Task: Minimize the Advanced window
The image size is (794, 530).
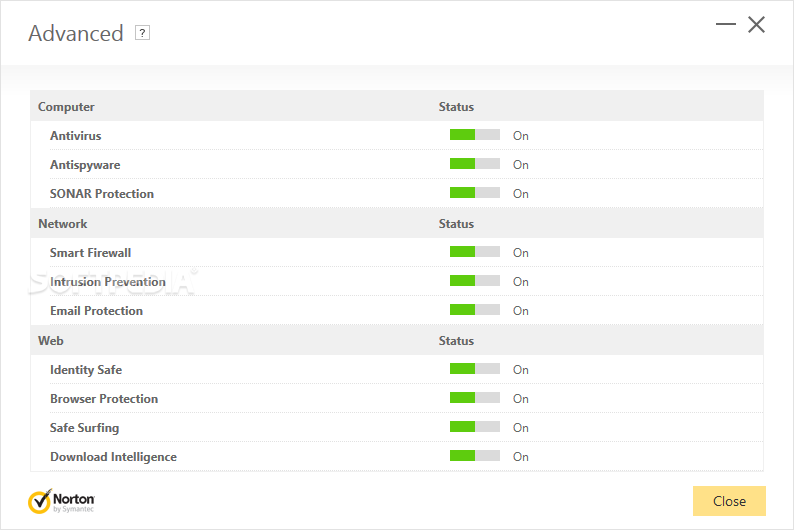Action: click(x=726, y=24)
